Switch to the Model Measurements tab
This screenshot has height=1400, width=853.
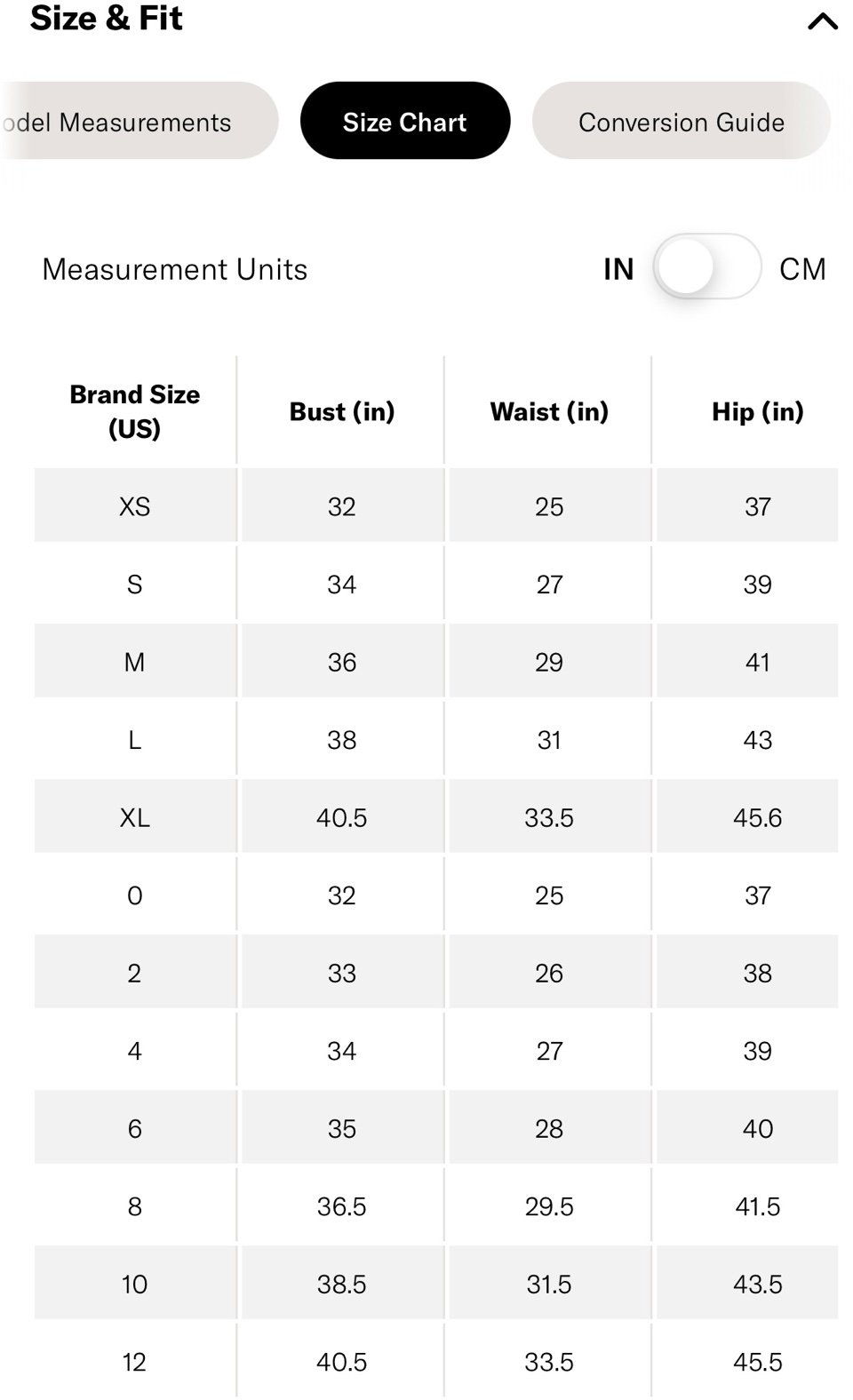tap(139, 121)
